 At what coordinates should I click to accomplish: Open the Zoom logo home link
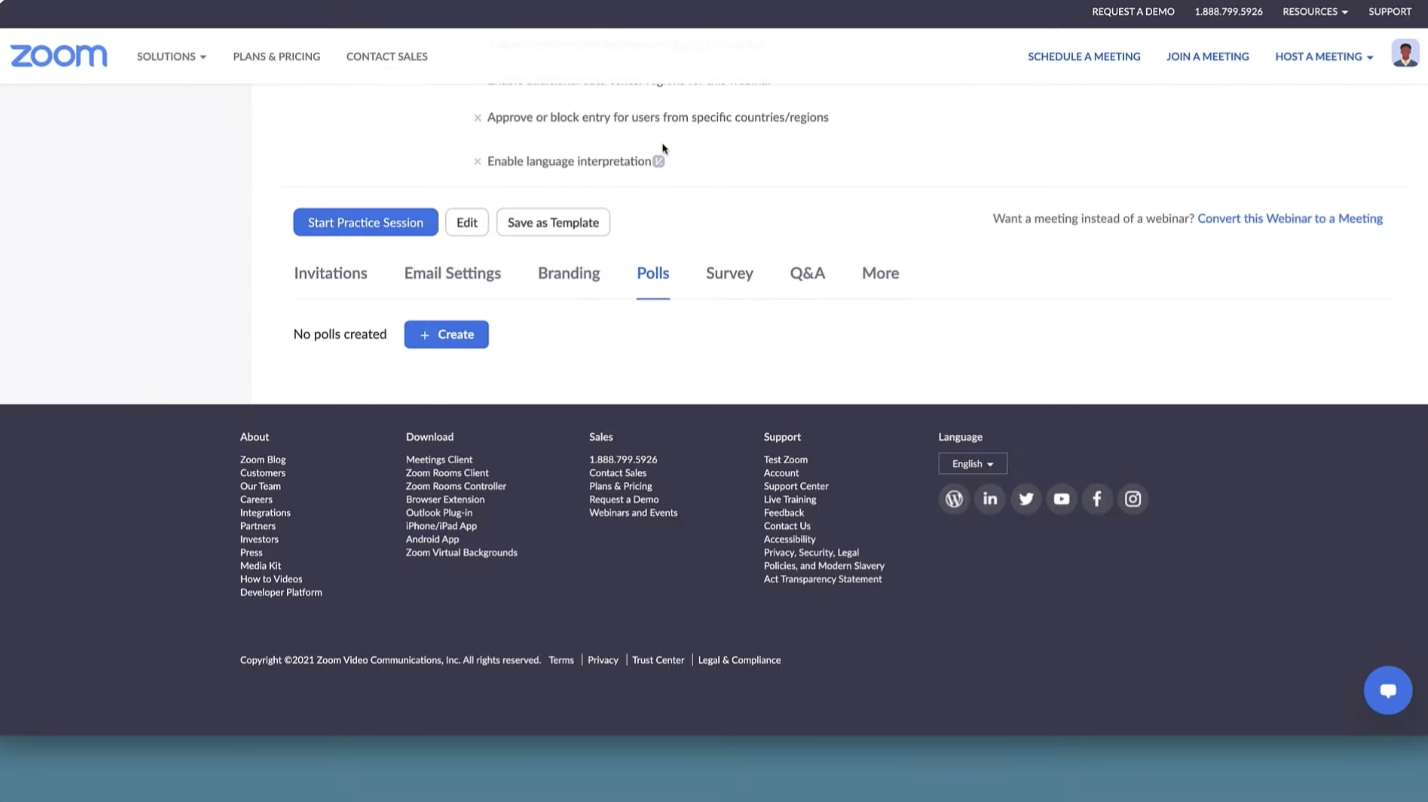pyautogui.click(x=59, y=56)
